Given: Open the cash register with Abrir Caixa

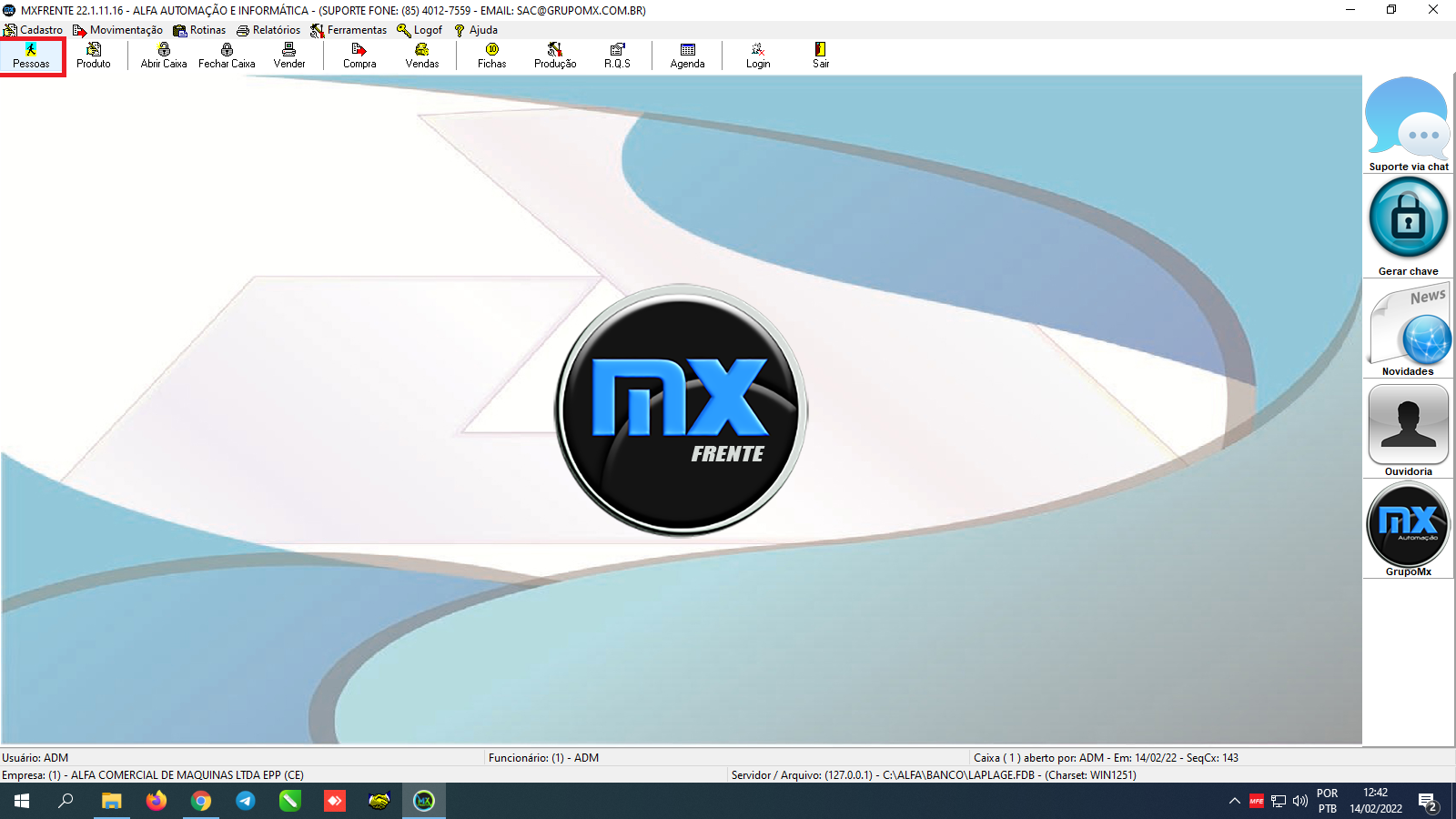Looking at the screenshot, I should click(164, 56).
